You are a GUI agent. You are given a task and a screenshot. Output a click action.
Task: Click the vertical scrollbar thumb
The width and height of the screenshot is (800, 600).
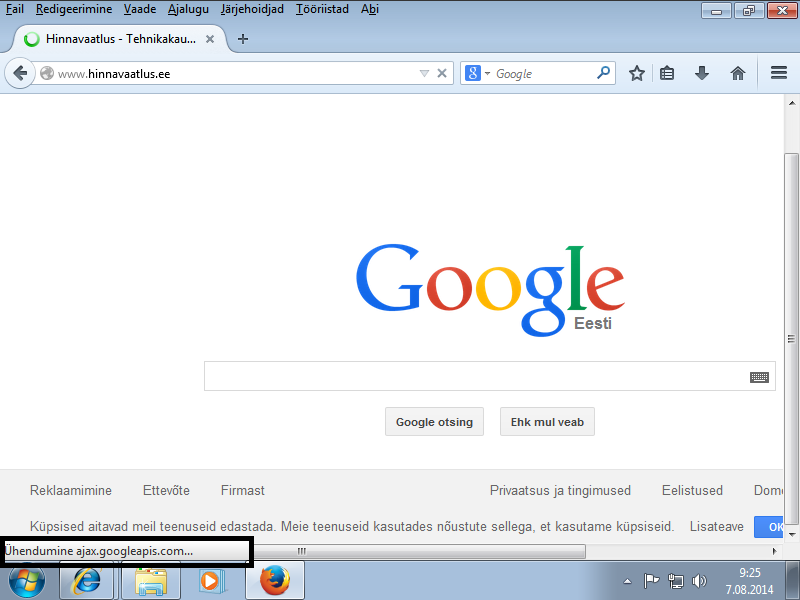(791, 339)
